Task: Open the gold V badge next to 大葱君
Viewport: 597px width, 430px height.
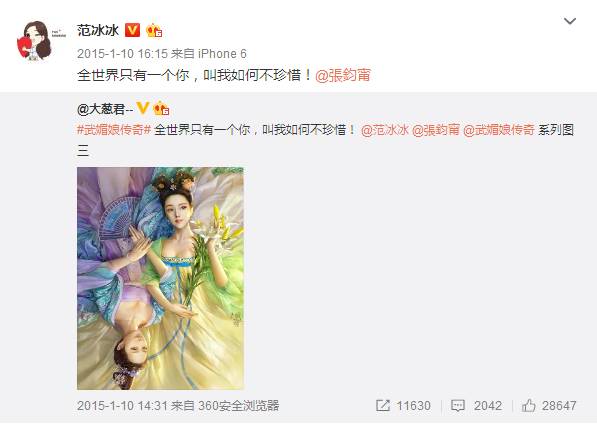Action: (x=143, y=109)
